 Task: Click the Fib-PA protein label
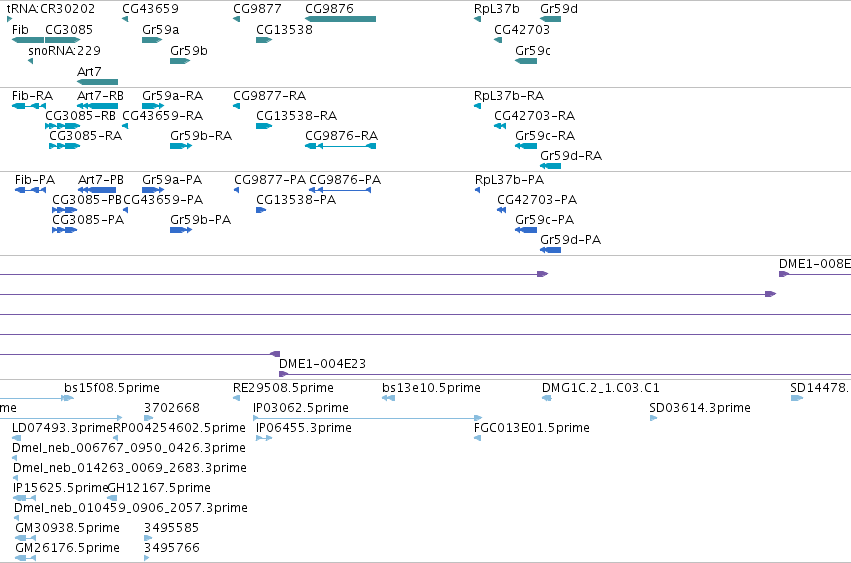coord(35,180)
